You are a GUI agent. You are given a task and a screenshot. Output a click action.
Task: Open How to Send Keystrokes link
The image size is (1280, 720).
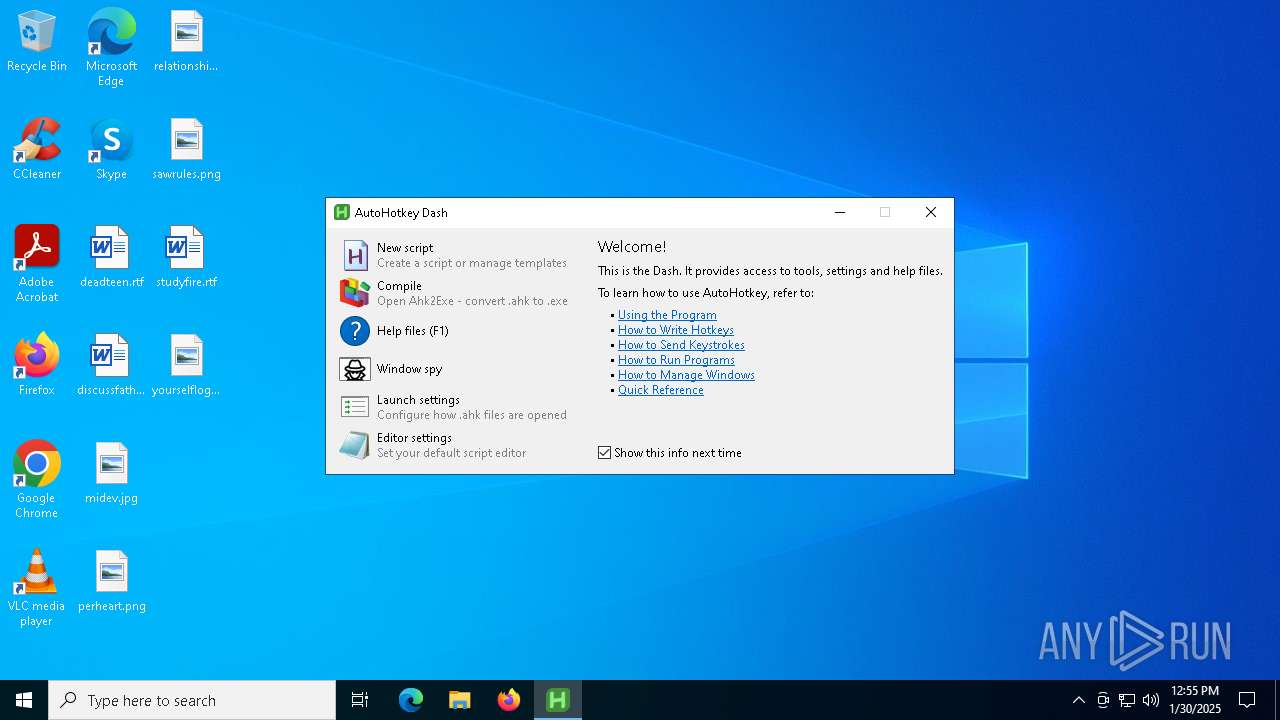point(681,345)
